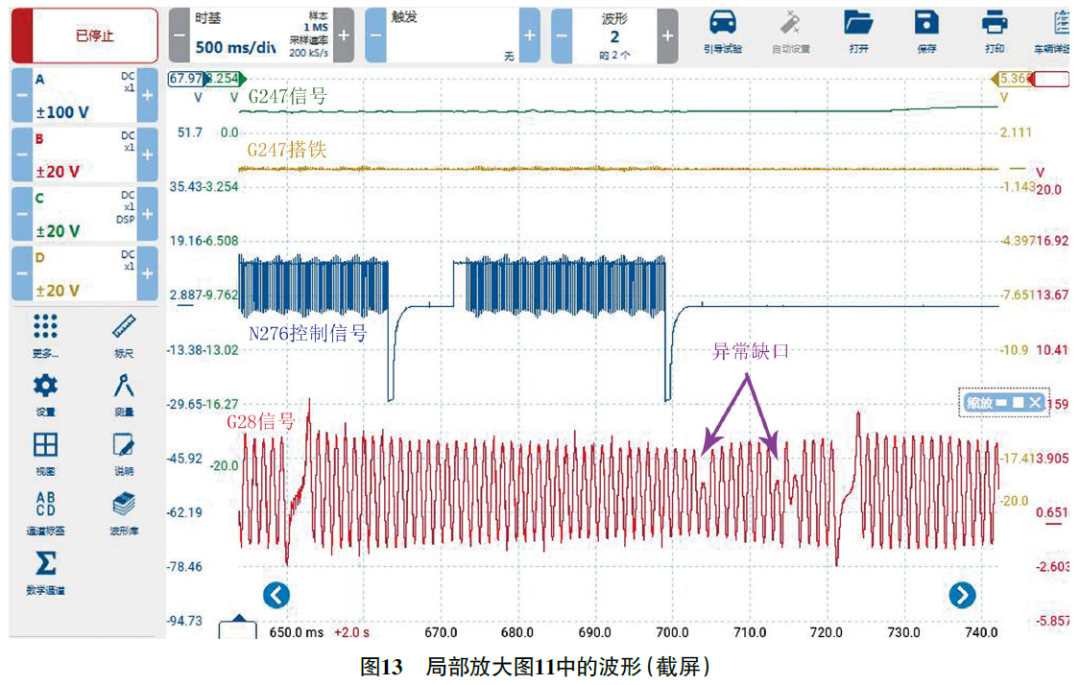Click minimize button in 缩放 zoom overview
The image size is (1080, 685).
1001,403
